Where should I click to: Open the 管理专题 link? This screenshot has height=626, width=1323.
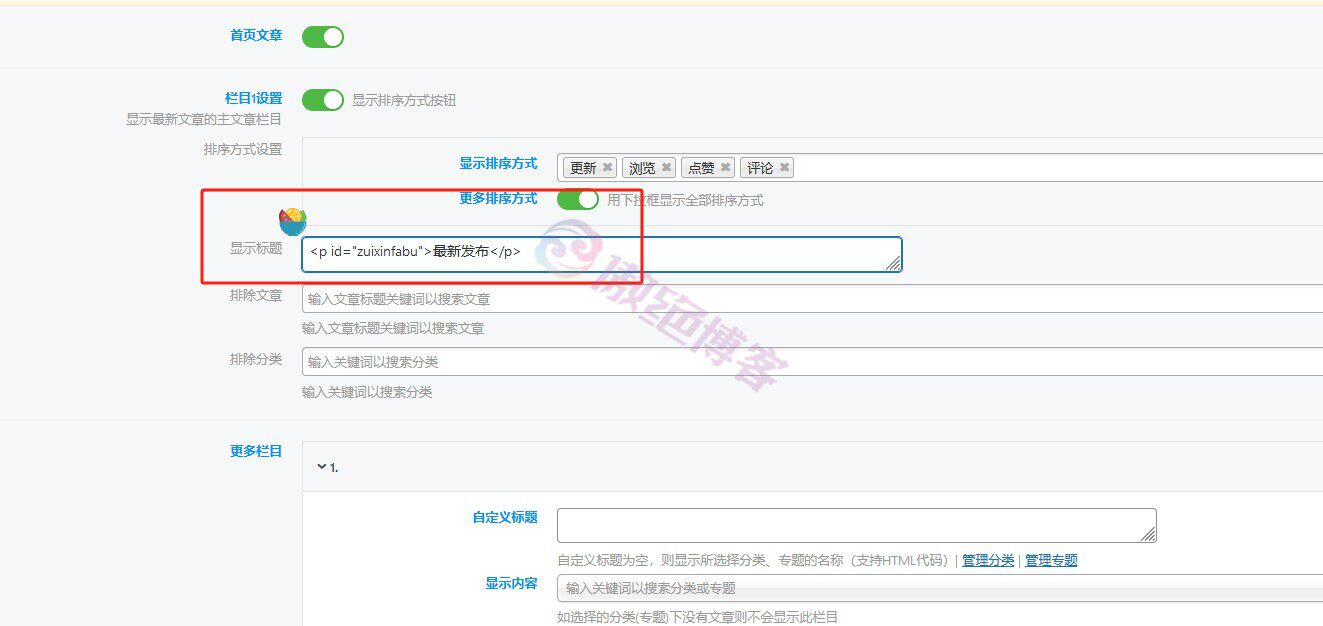1050,560
